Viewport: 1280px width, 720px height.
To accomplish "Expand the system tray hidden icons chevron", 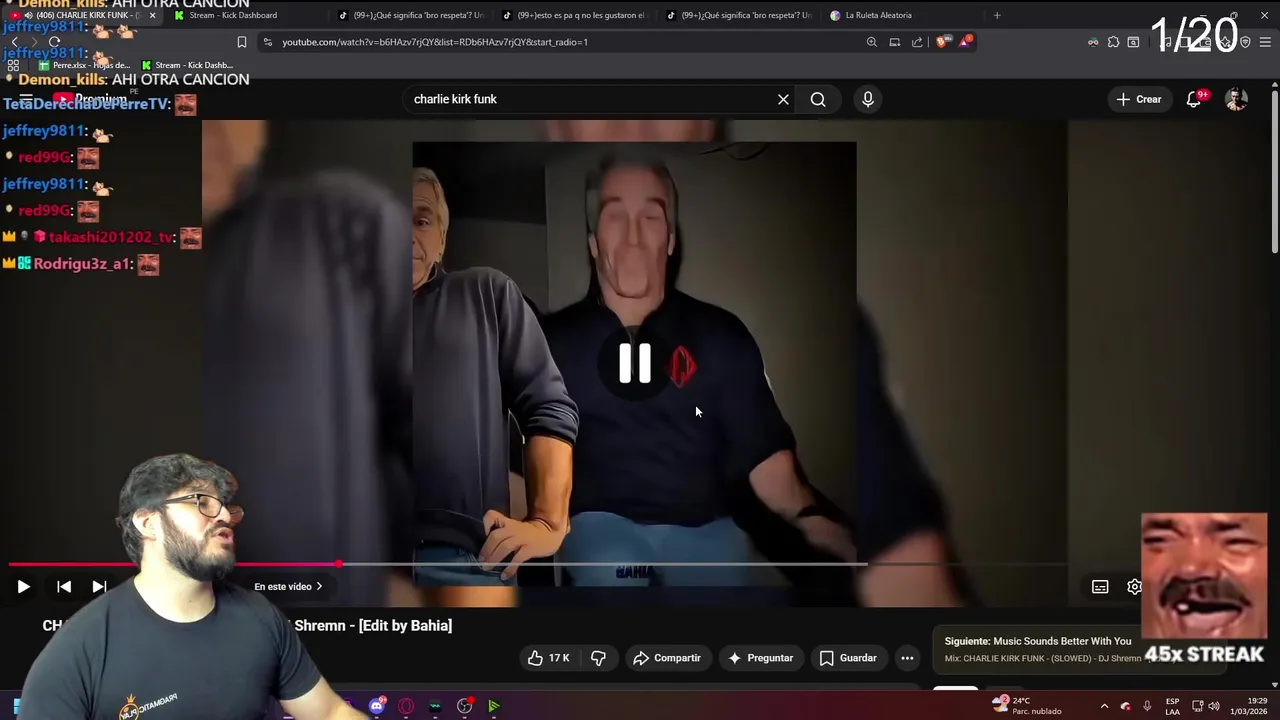I will click(1104, 706).
